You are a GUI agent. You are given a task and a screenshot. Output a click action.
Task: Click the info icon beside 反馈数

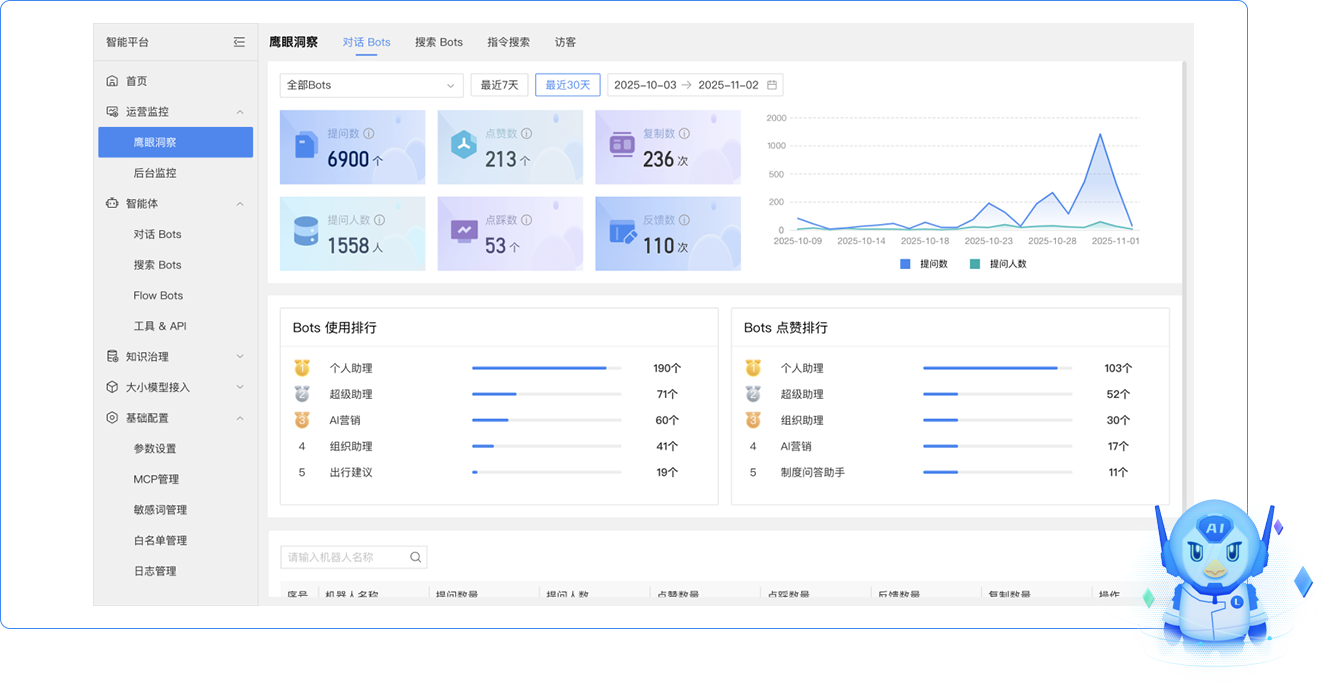point(685,220)
